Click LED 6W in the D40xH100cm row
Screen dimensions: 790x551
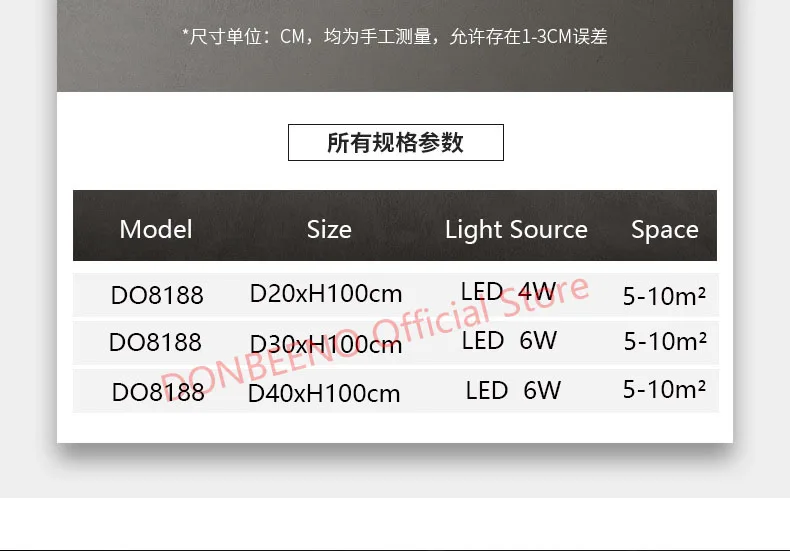point(513,390)
